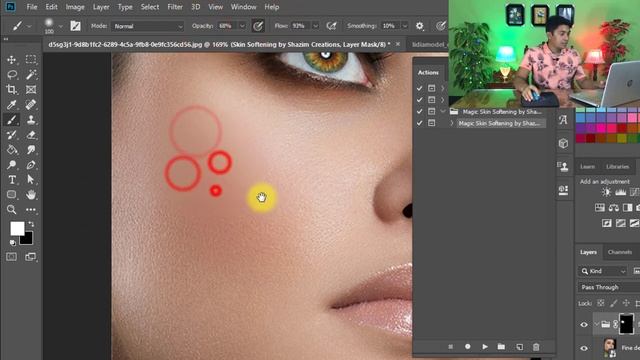Viewport: 640px width, 360px height.
Task: Open the Glyphs panel icon
Action: coord(563,120)
